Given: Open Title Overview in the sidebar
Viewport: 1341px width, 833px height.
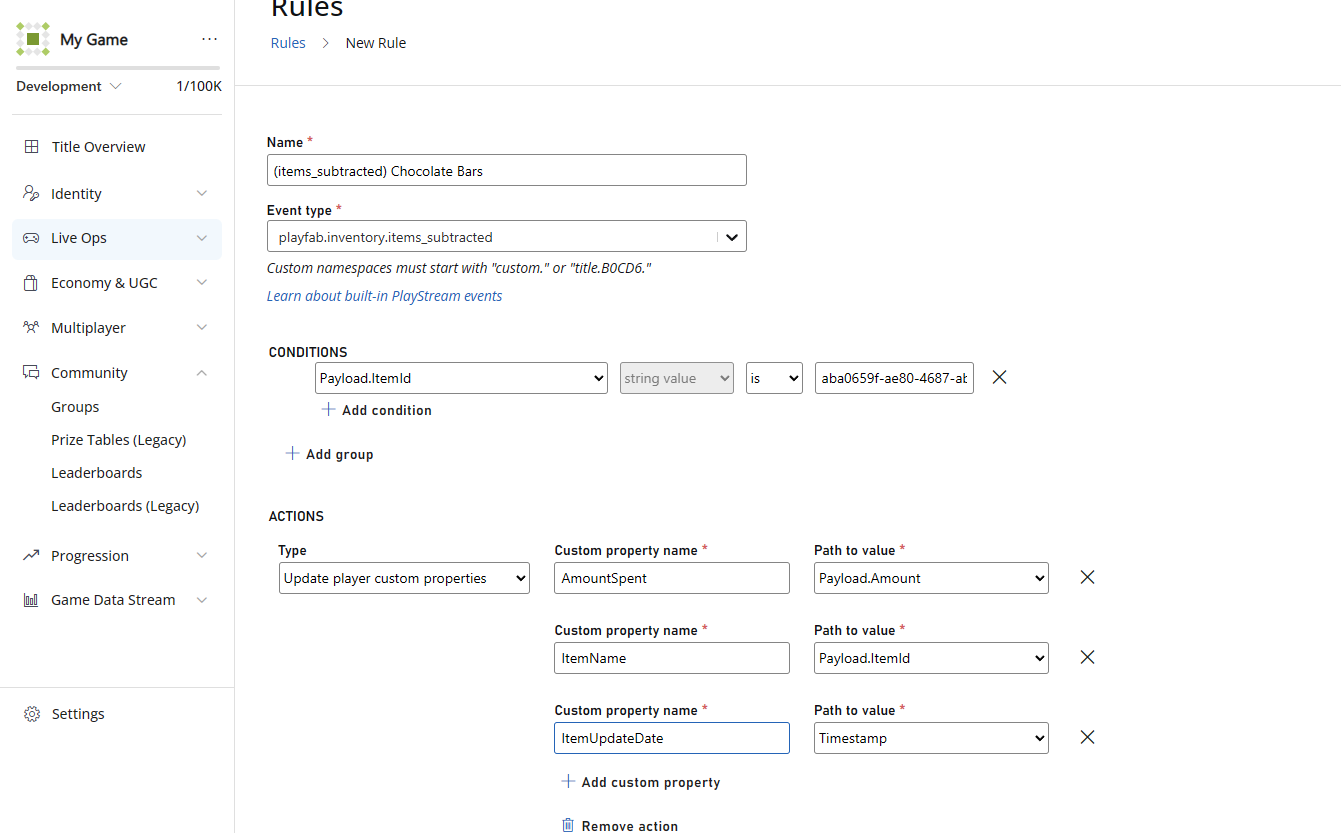Looking at the screenshot, I should click(98, 147).
